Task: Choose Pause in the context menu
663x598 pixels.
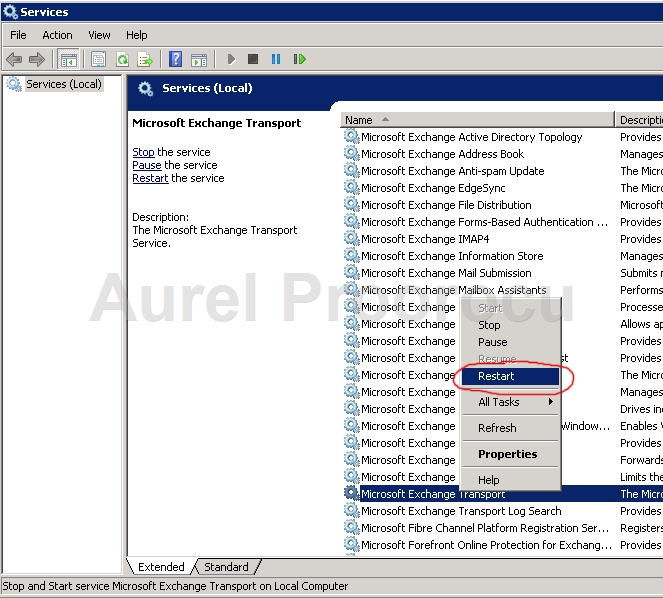Action: pyautogui.click(x=510, y=342)
